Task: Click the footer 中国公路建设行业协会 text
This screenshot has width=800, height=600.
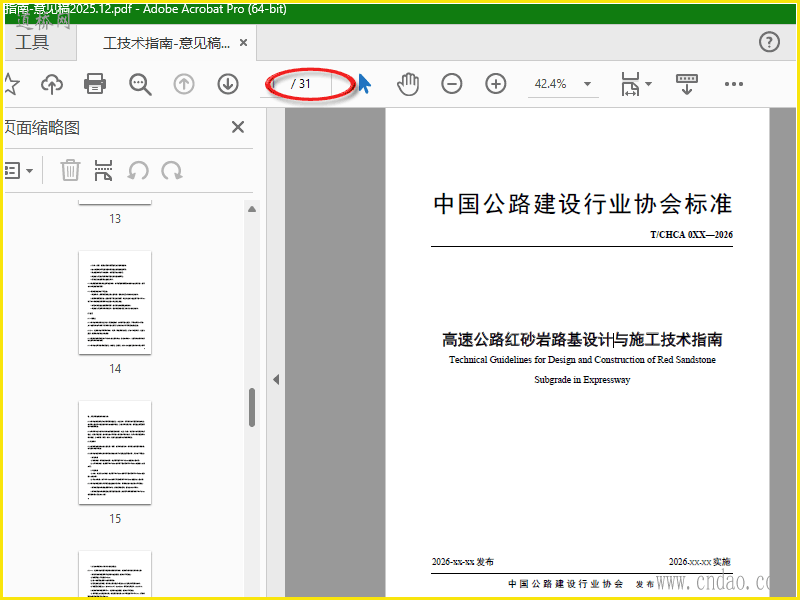Action: [x=566, y=584]
